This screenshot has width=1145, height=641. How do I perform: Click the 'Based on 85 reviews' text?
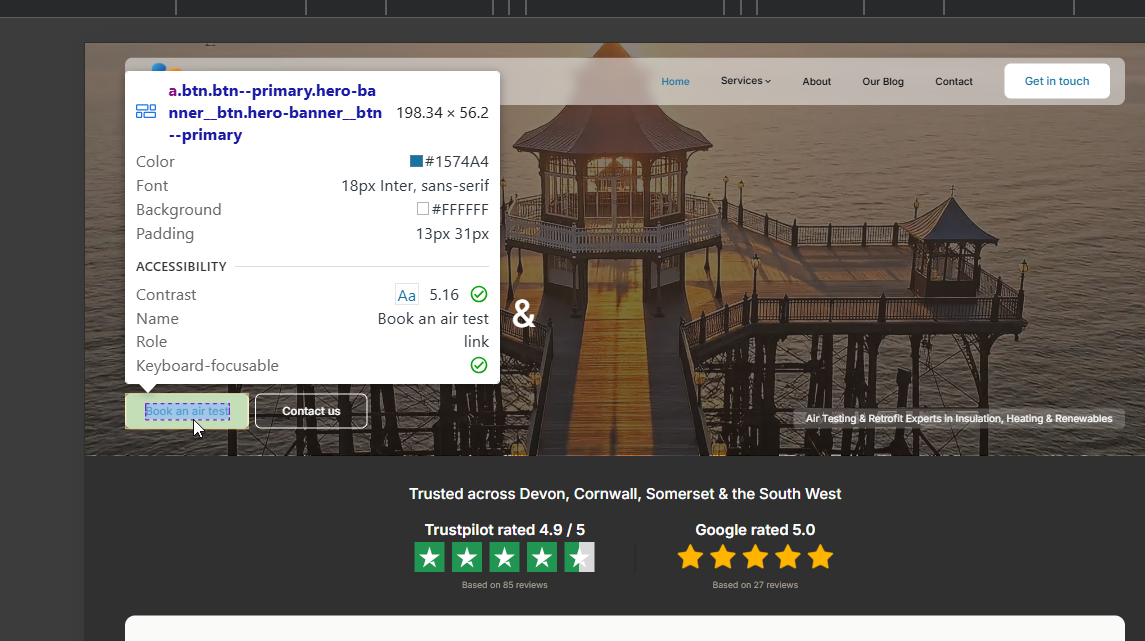click(505, 585)
